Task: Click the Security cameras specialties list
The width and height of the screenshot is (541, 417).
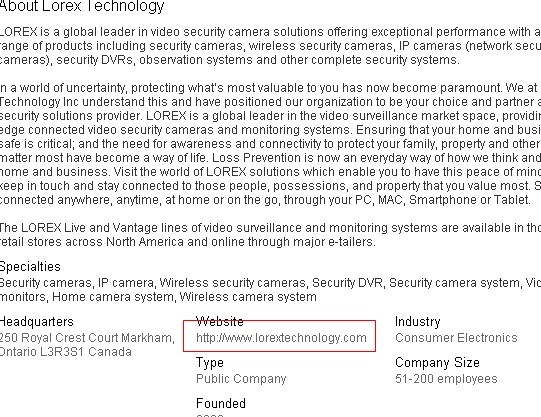Action: point(270,290)
